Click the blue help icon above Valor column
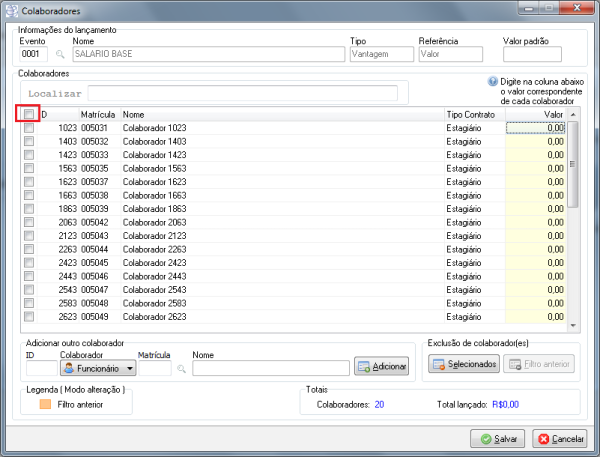 [x=492, y=83]
